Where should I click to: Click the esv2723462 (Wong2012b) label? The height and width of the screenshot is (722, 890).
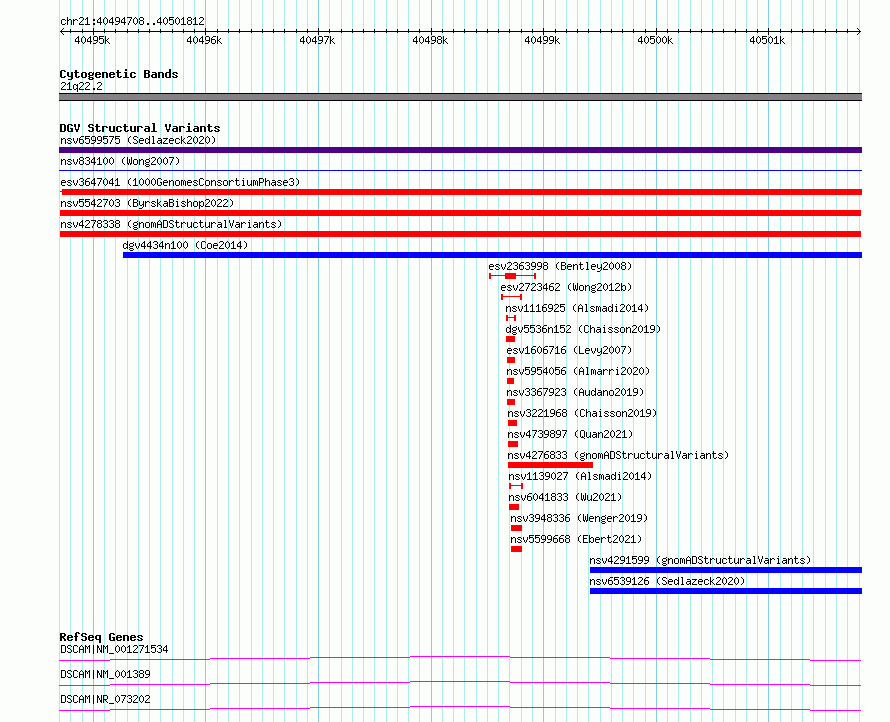click(x=566, y=287)
